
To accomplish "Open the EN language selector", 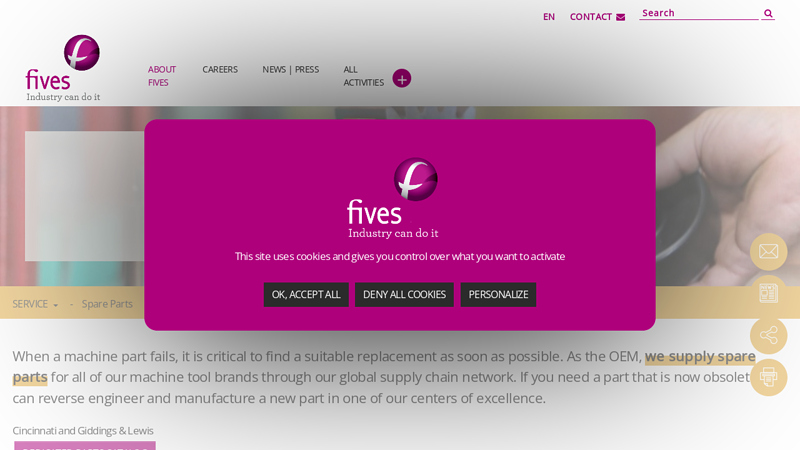I will coord(548,17).
